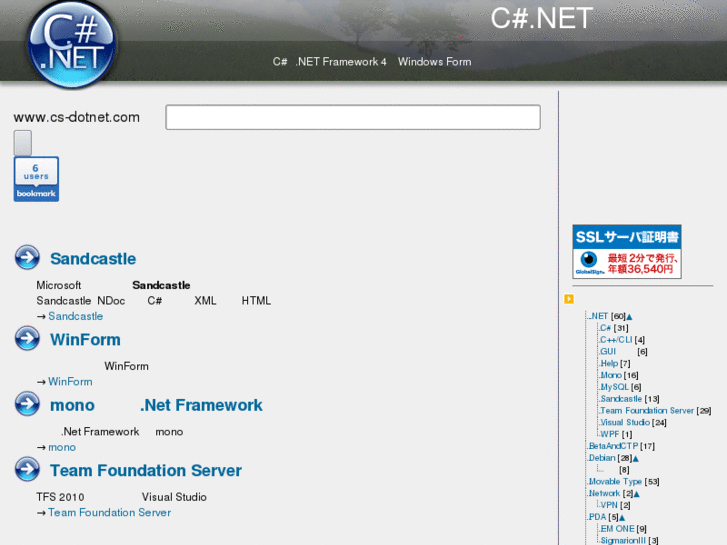Open the BetaAndCTP [17] category
727x545 pixels.
pyautogui.click(x=613, y=446)
